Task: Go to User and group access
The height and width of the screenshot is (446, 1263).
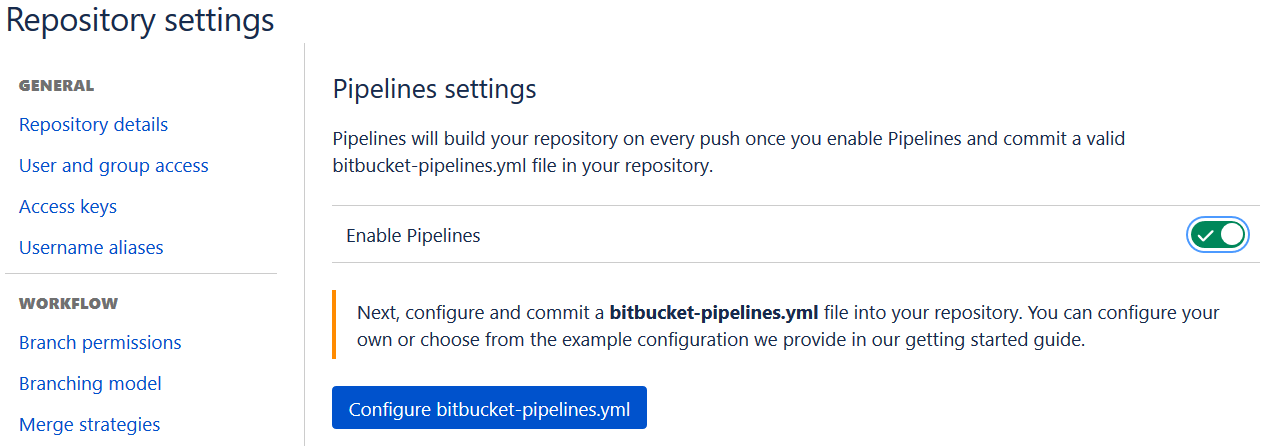Action: coord(114,166)
